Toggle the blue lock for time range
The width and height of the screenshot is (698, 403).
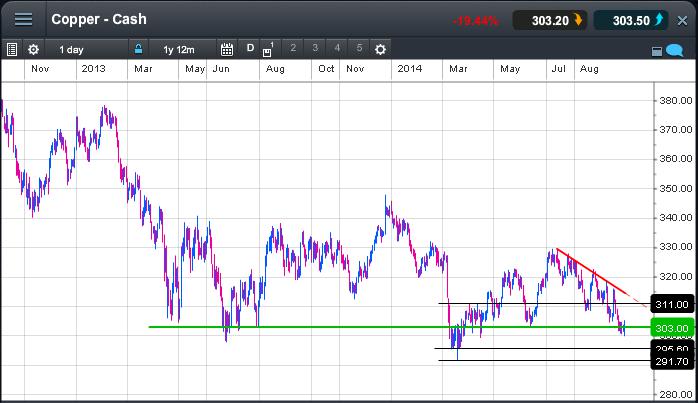coord(139,49)
